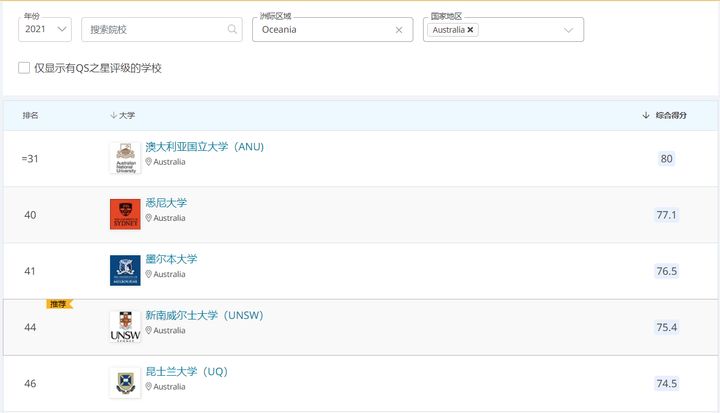Click the search magnifier icon
720x413 pixels.
pos(232,29)
